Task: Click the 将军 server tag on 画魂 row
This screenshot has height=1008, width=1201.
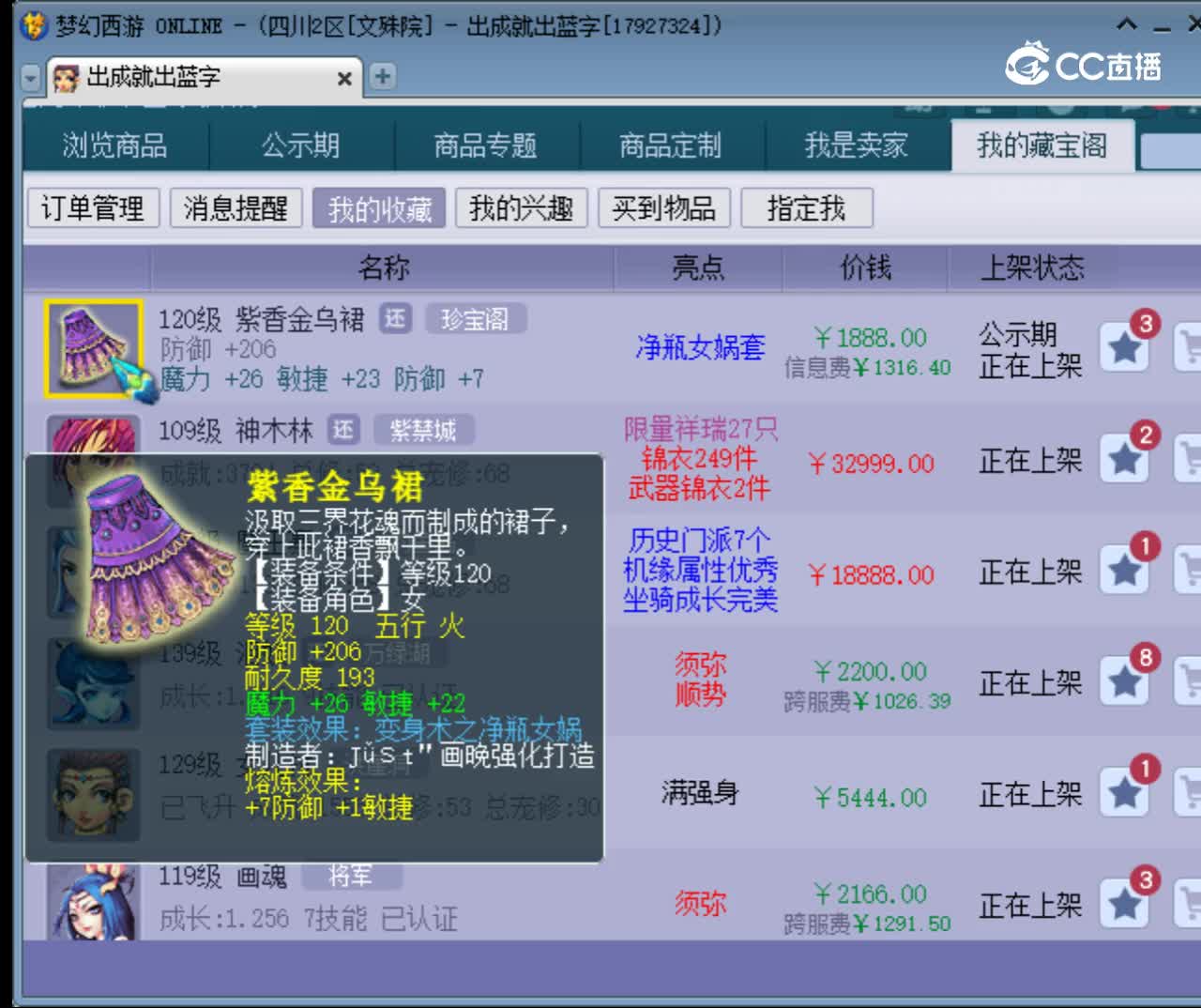Action: [350, 876]
